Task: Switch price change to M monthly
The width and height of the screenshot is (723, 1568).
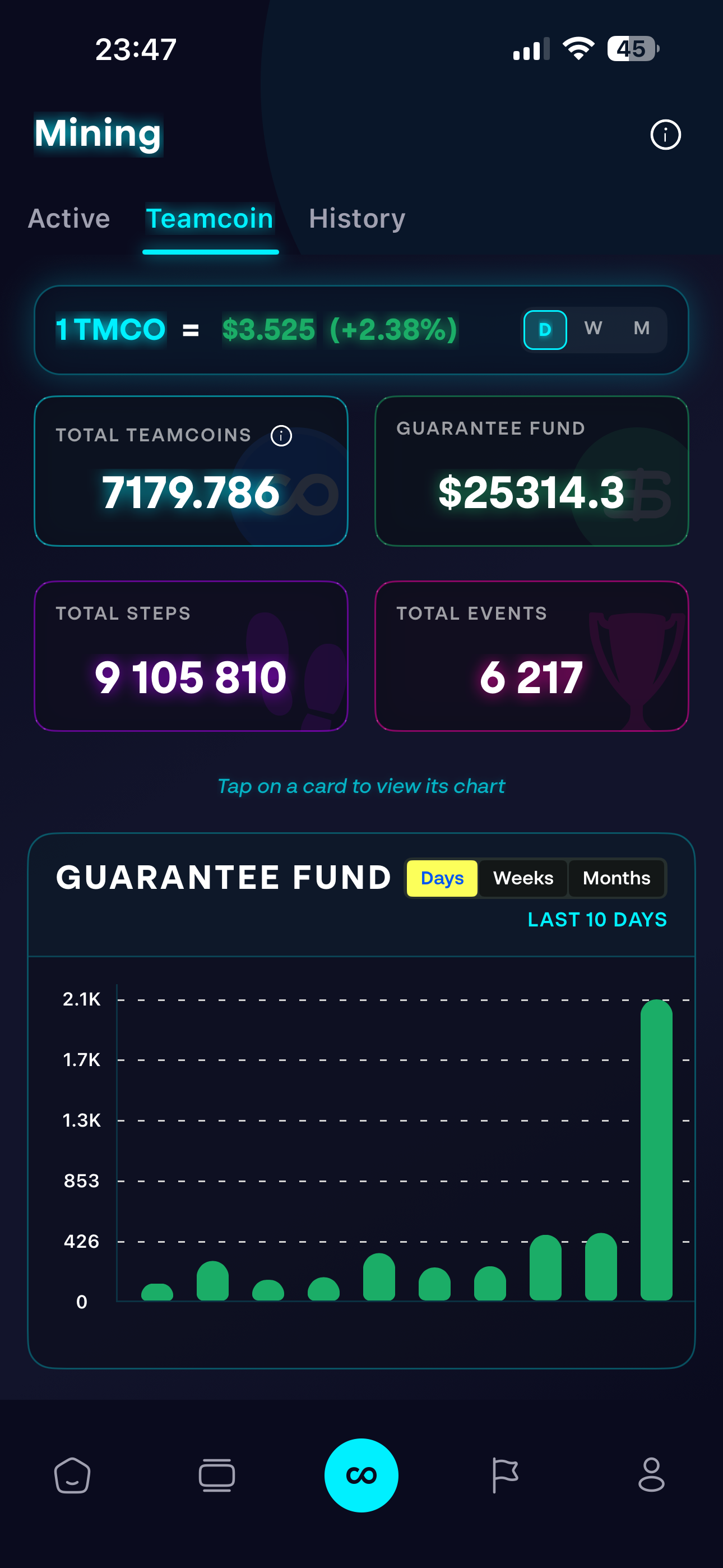Action: click(641, 329)
